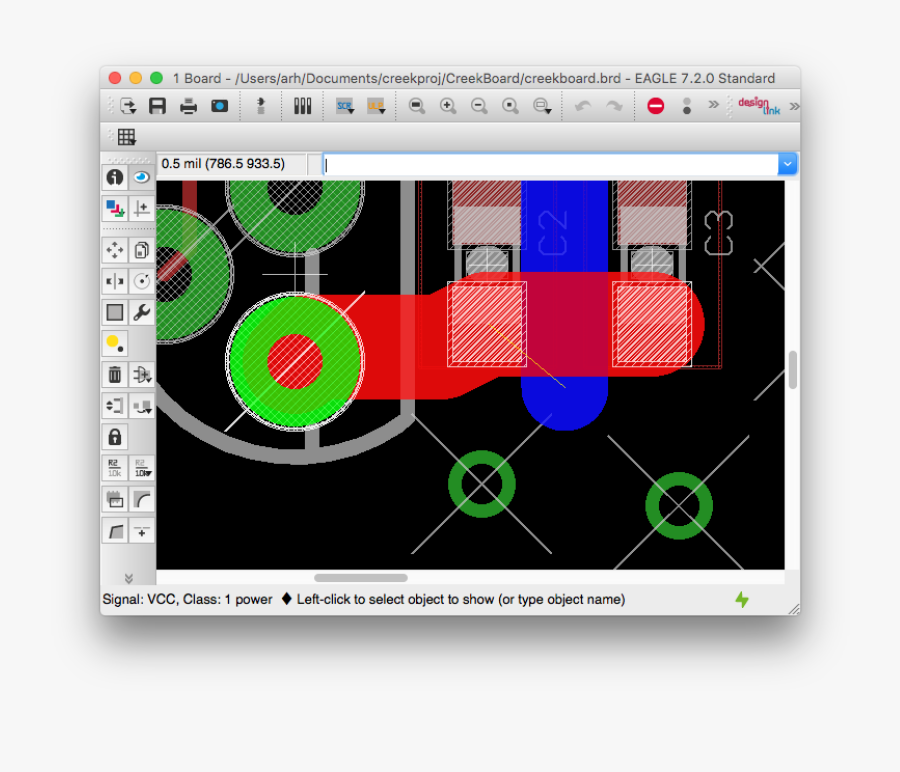Open the CAM processor camera icon

219,106
